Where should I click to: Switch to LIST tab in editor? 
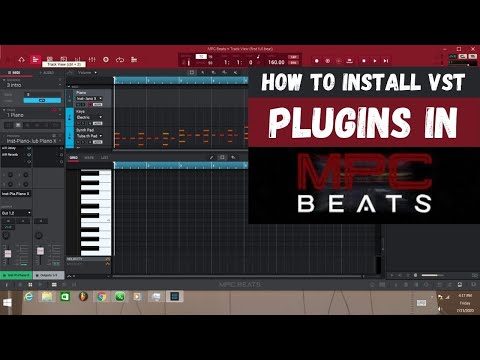(104, 158)
